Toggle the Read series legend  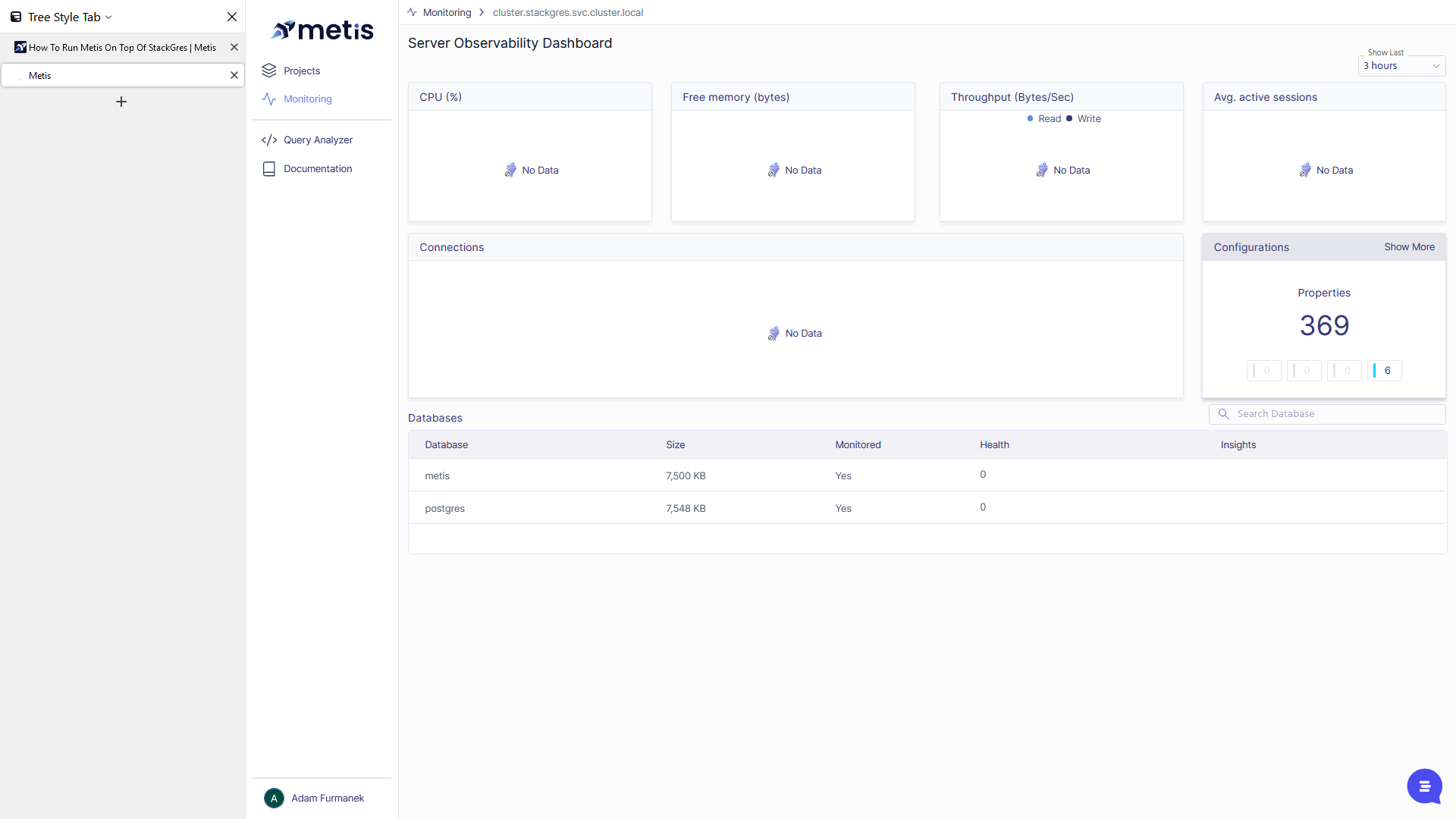click(1043, 118)
